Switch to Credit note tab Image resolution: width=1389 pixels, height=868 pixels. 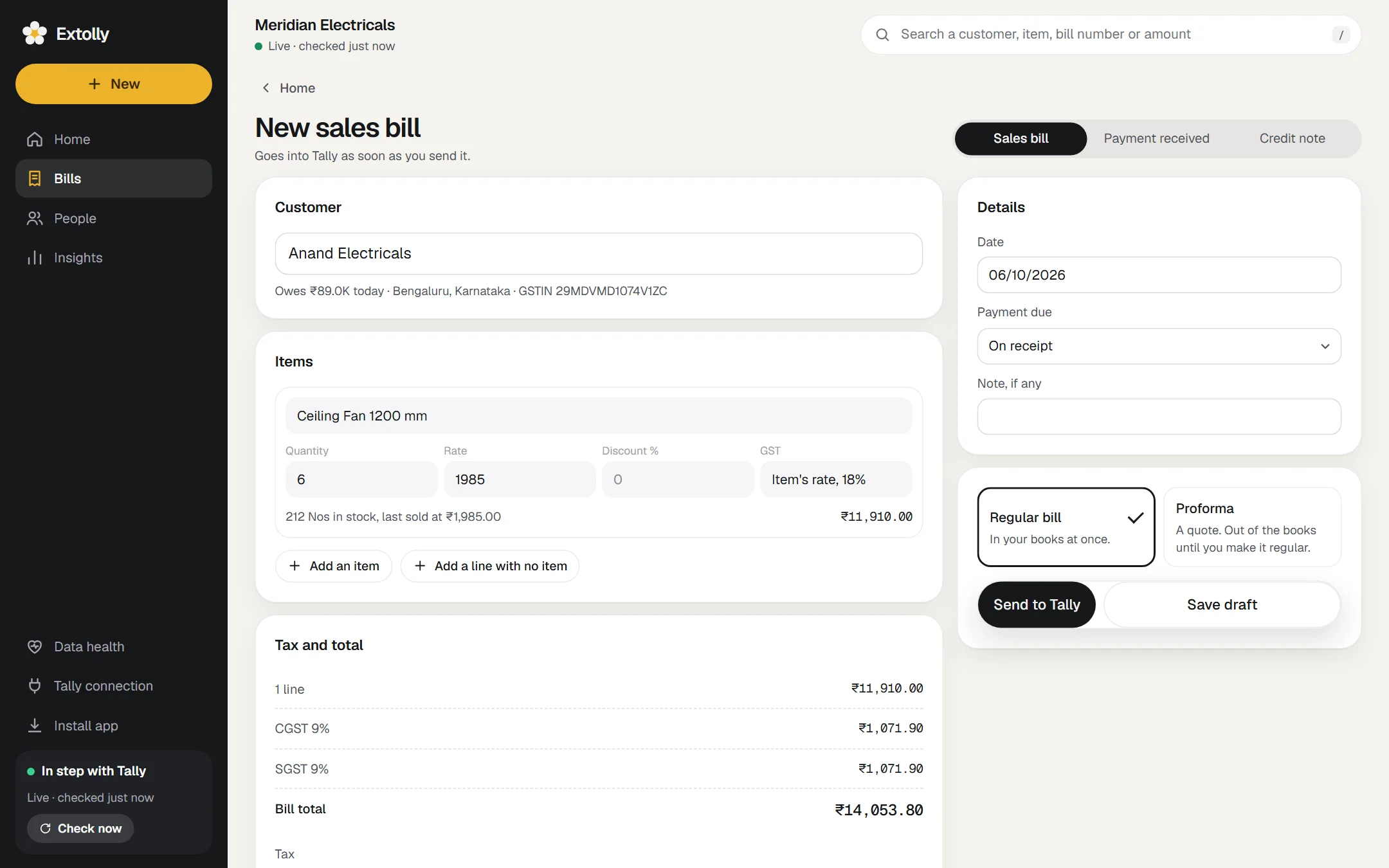1292,138
